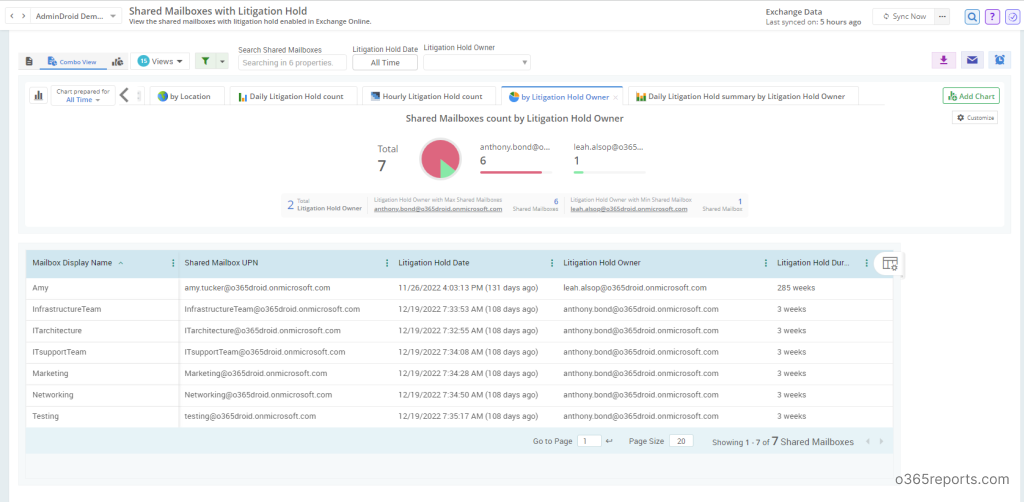This screenshot has height=502, width=1024.
Task: Open Mailbox Display Name column menu dots
Action: (x=173, y=263)
